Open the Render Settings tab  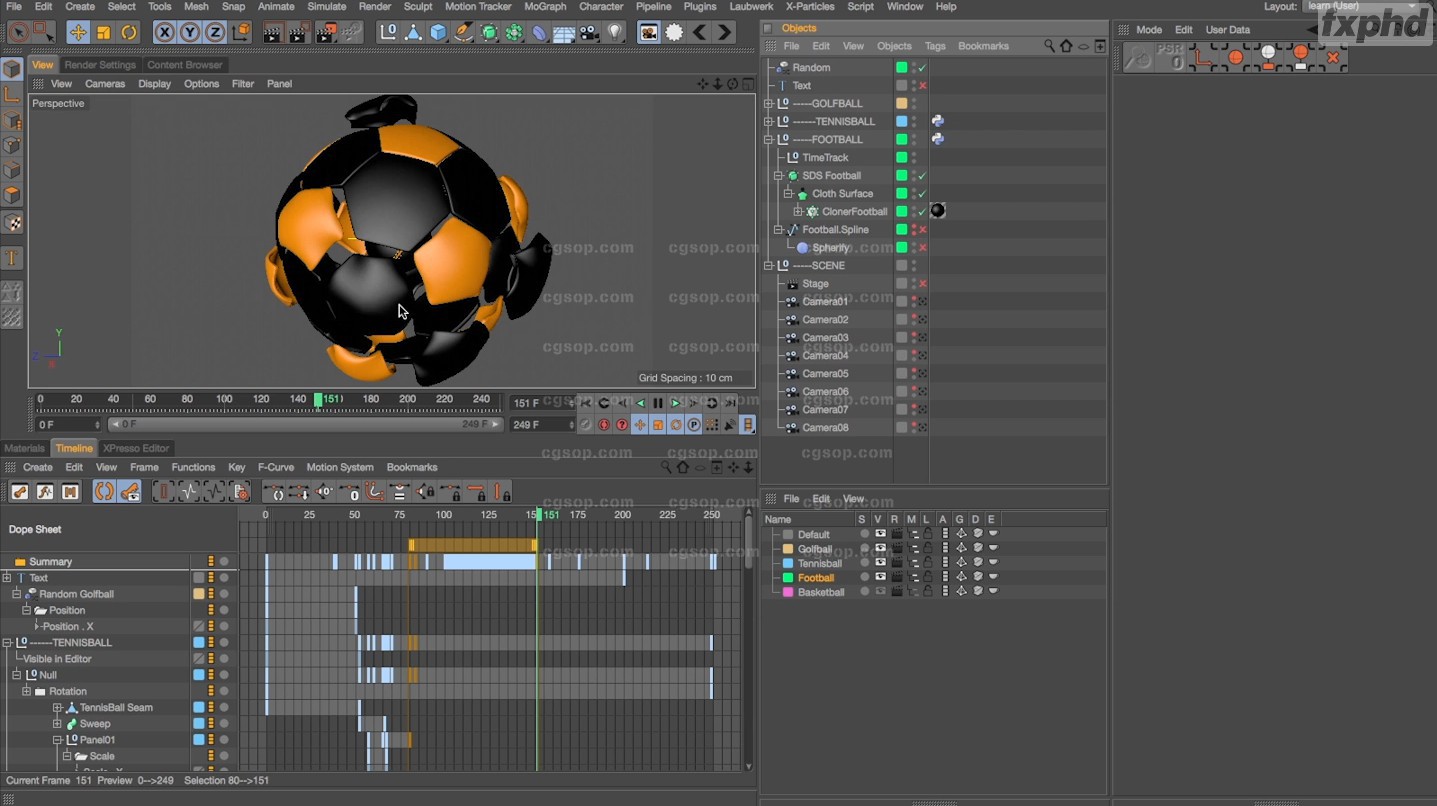point(100,65)
